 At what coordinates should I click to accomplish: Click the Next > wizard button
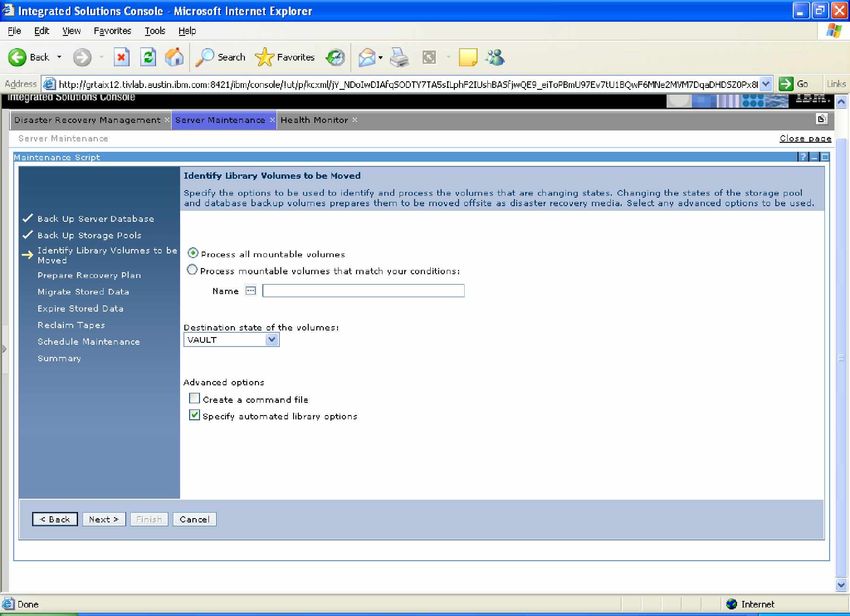104,519
